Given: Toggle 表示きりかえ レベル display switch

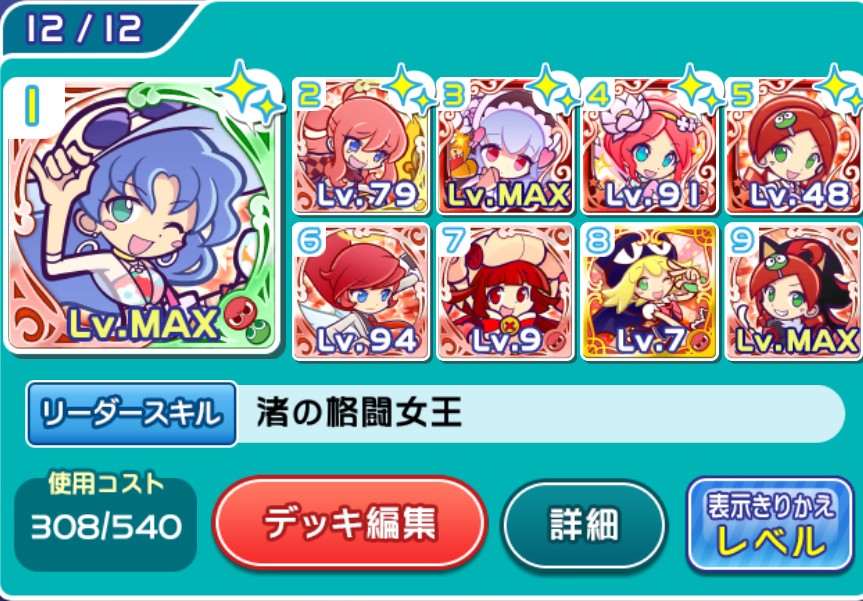Looking at the screenshot, I should [x=771, y=523].
